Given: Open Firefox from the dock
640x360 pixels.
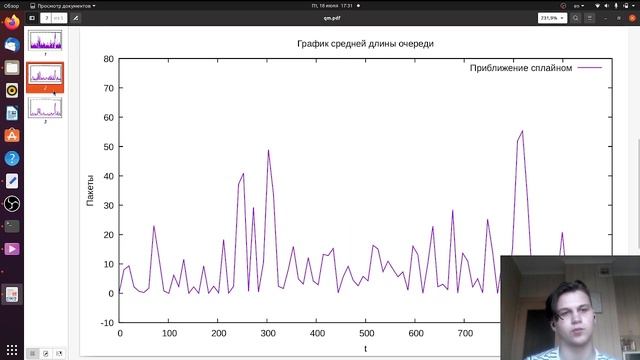Looking at the screenshot, I should pos(12,22).
